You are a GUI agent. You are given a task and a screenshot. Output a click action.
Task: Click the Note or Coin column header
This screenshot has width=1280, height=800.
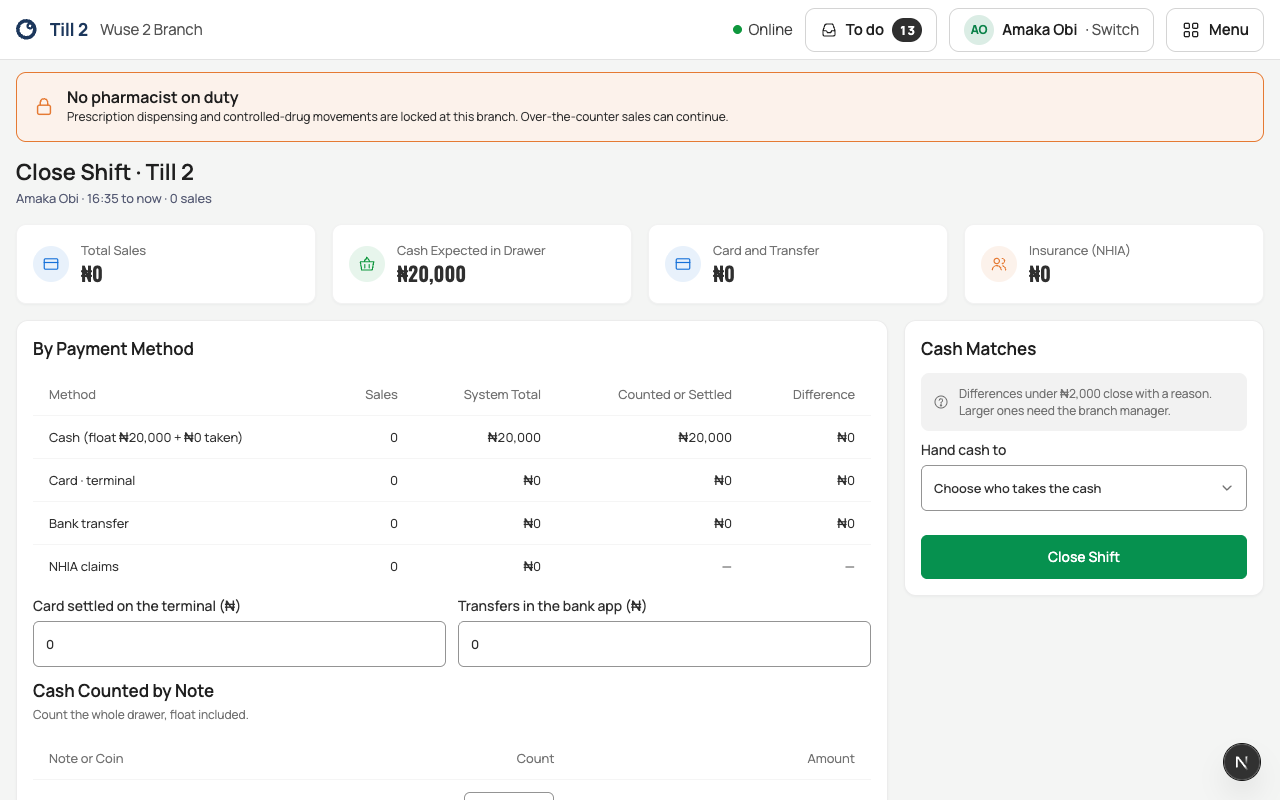point(86,758)
